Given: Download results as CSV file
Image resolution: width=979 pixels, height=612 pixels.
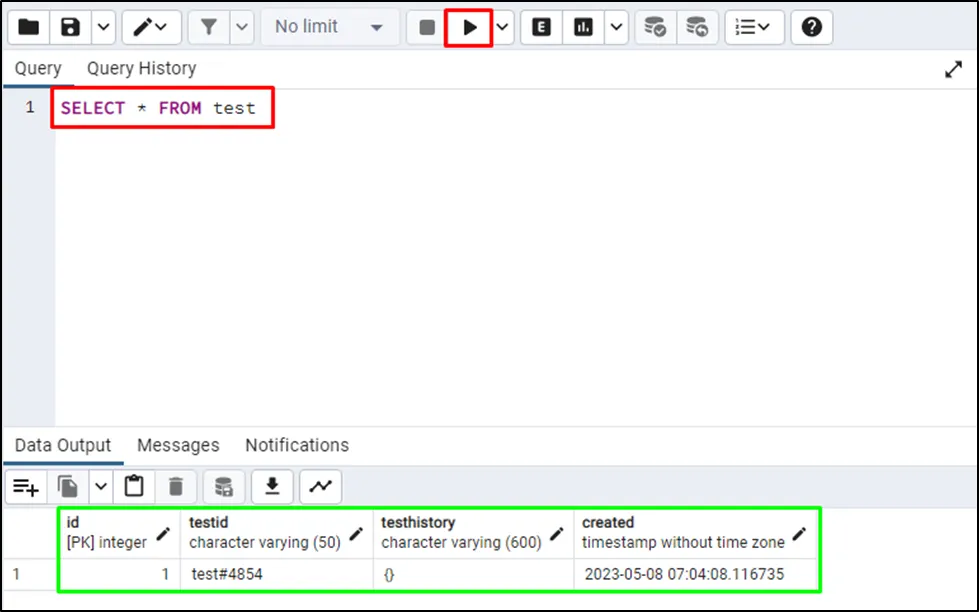Looking at the screenshot, I should click(271, 487).
